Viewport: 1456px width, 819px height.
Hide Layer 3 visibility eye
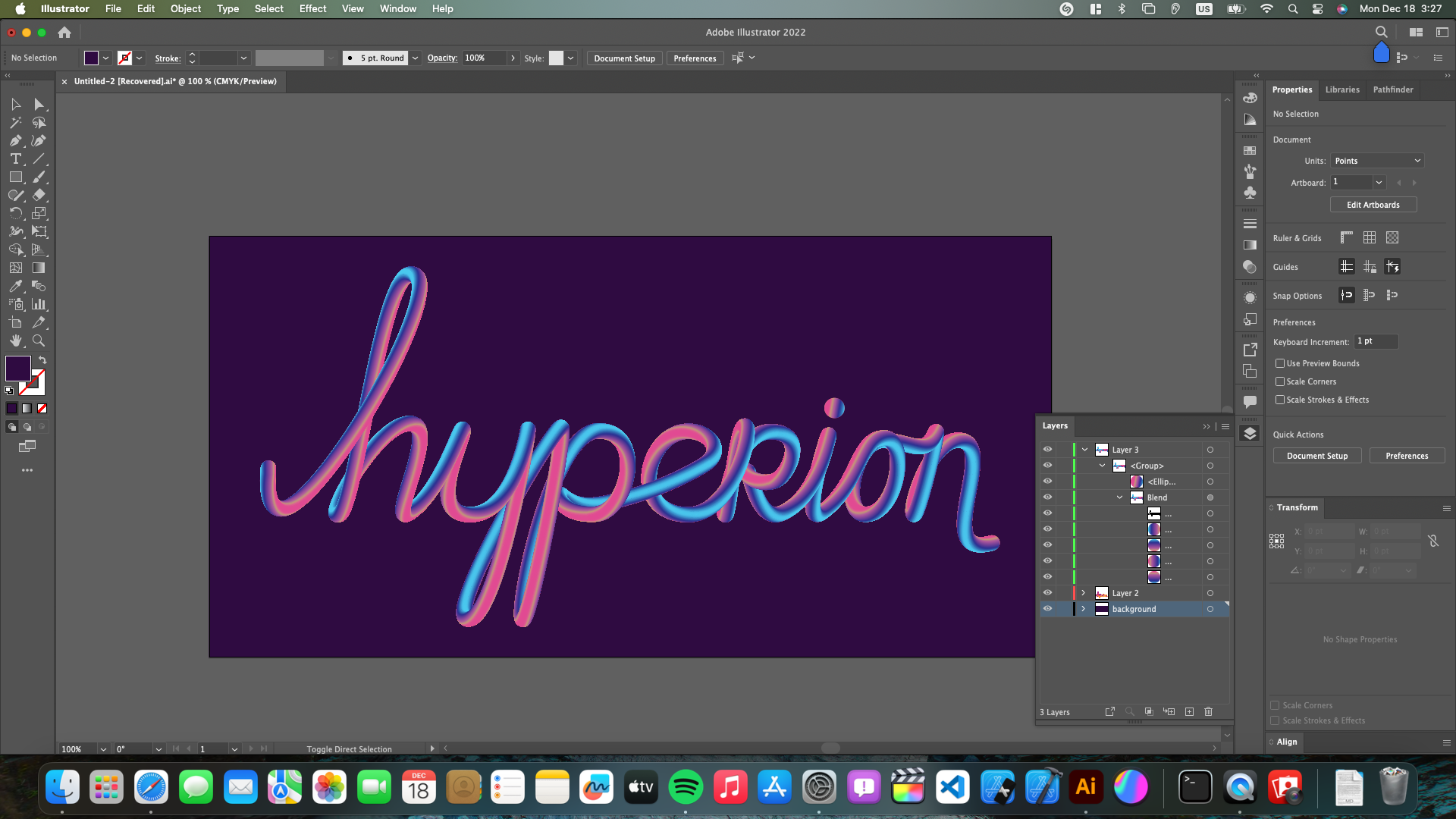pyautogui.click(x=1047, y=450)
